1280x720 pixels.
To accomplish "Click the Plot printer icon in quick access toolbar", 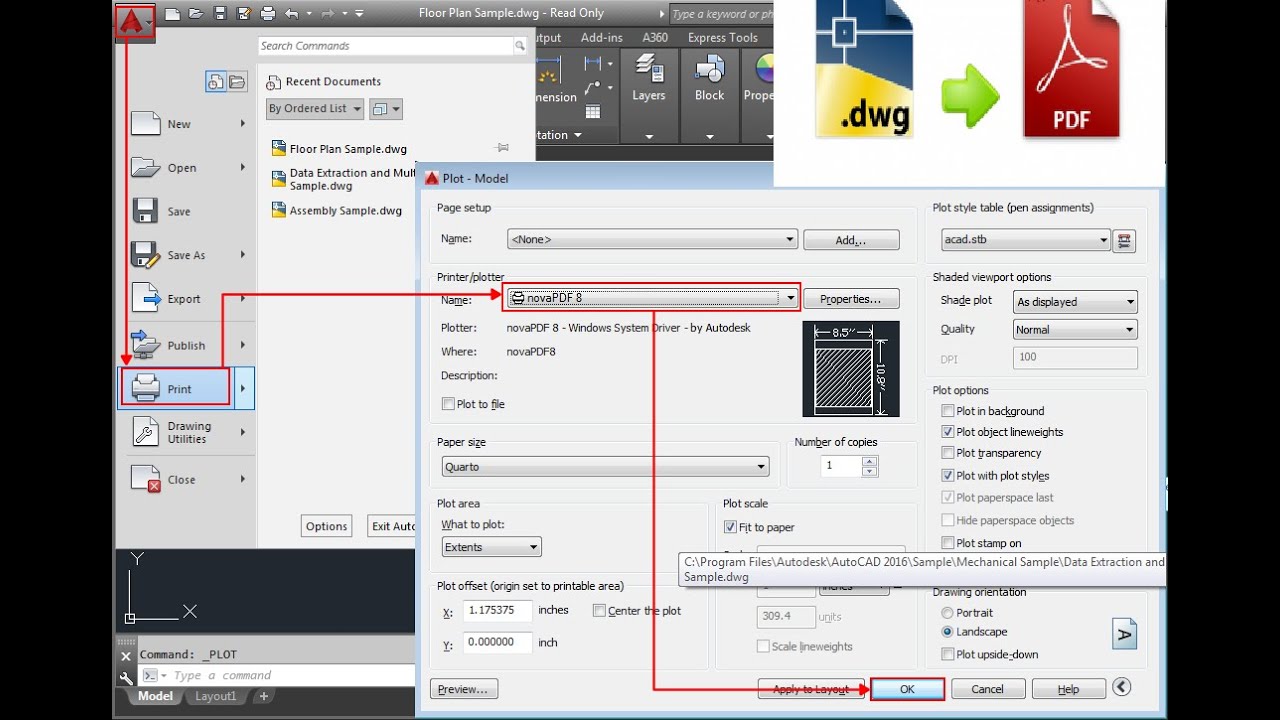I will [x=268, y=14].
